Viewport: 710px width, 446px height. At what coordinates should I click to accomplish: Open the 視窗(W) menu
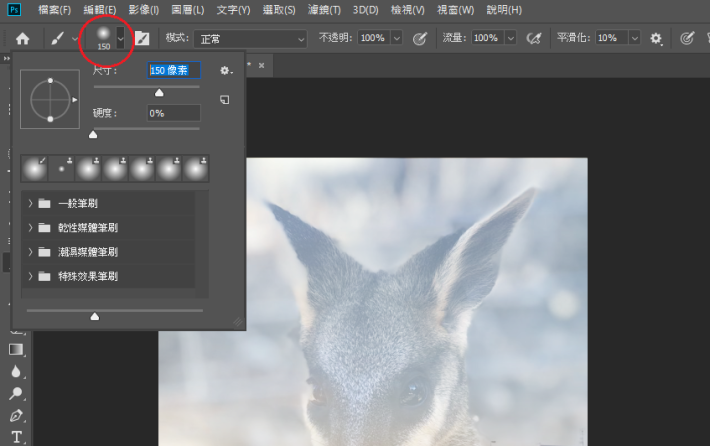(x=456, y=10)
